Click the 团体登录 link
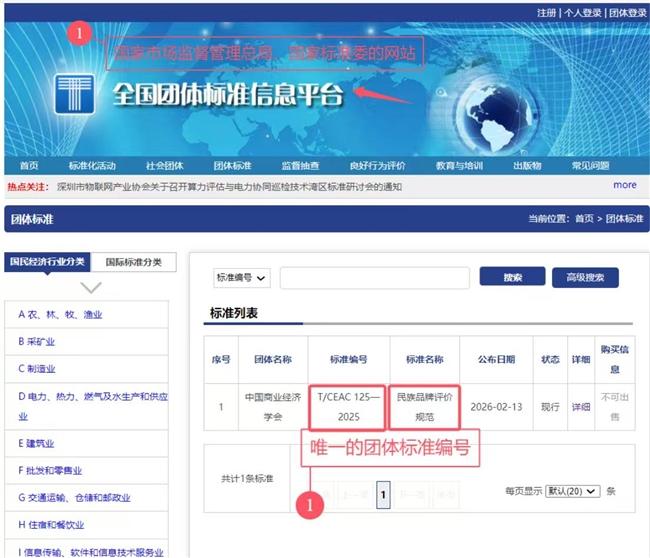This screenshot has height=558, width=650. (x=626, y=13)
